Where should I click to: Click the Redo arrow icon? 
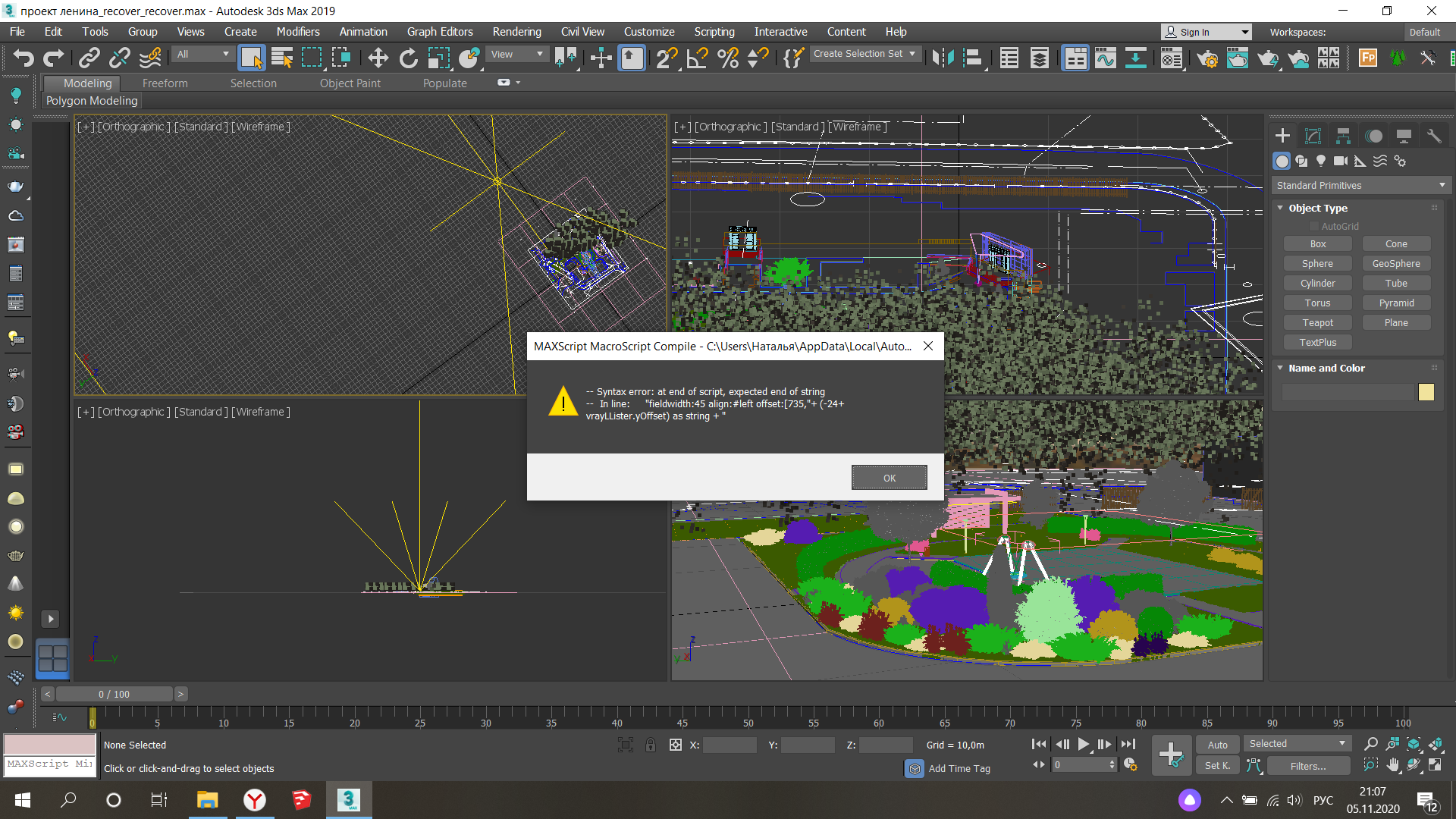(x=54, y=58)
